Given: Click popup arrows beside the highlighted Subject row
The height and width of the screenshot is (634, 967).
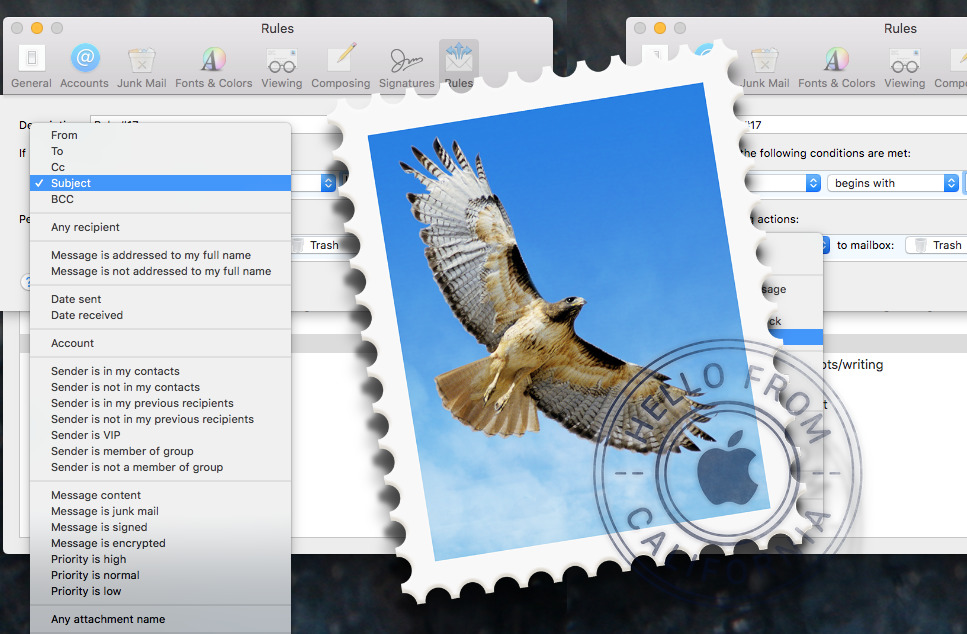Looking at the screenshot, I should 328,183.
